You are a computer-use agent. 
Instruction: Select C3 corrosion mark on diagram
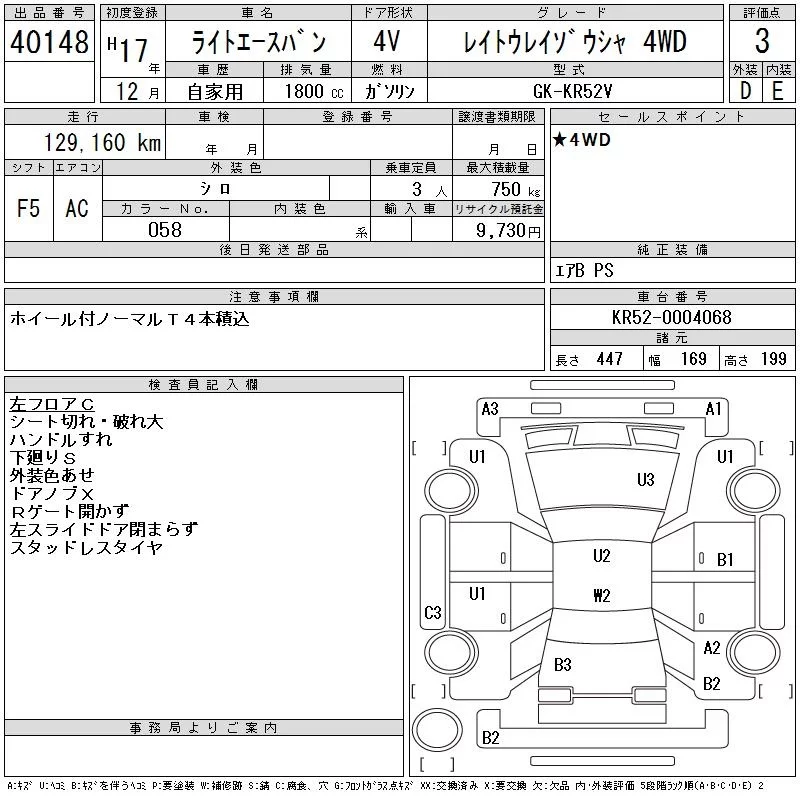point(433,612)
